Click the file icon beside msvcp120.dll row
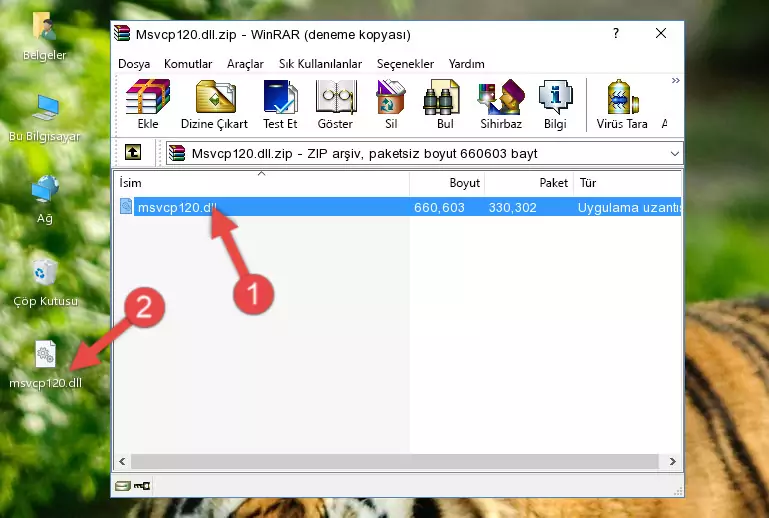This screenshot has width=769, height=518. coord(126,207)
